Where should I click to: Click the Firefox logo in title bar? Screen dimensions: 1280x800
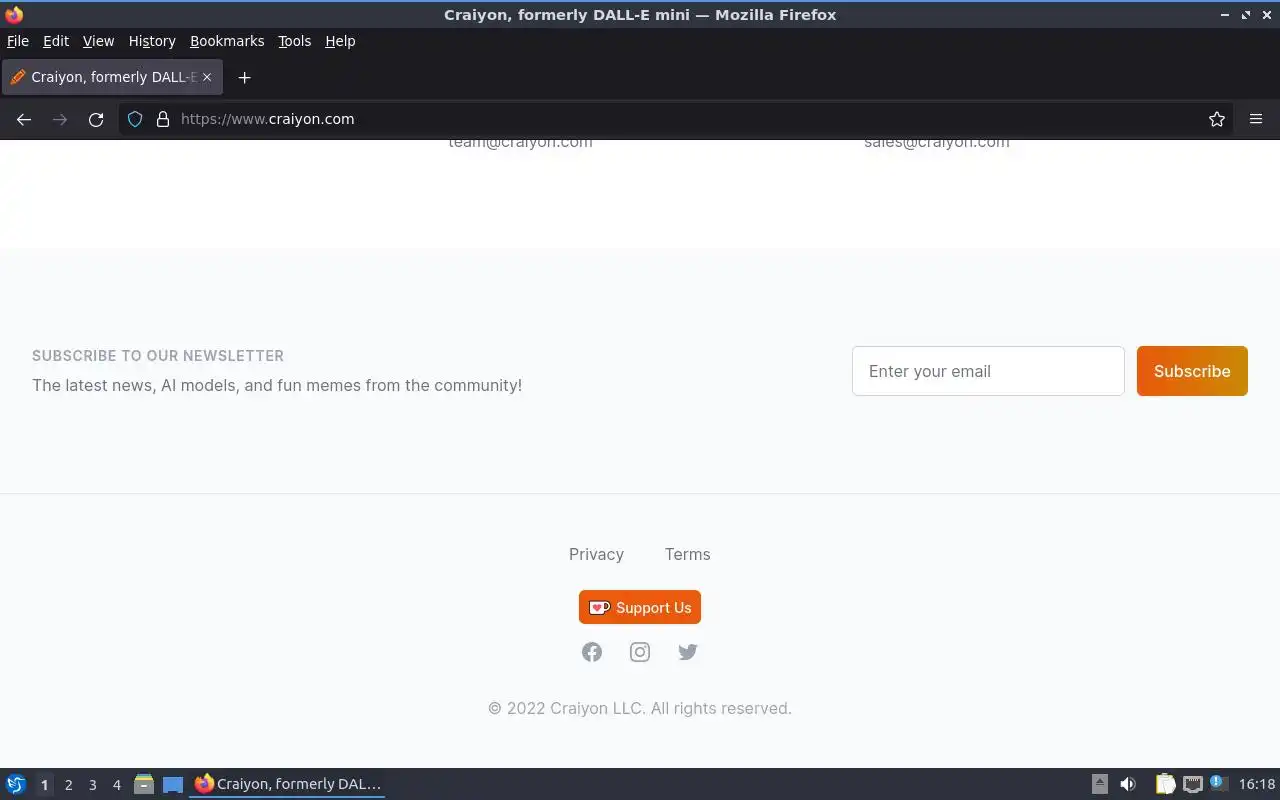(x=14, y=14)
